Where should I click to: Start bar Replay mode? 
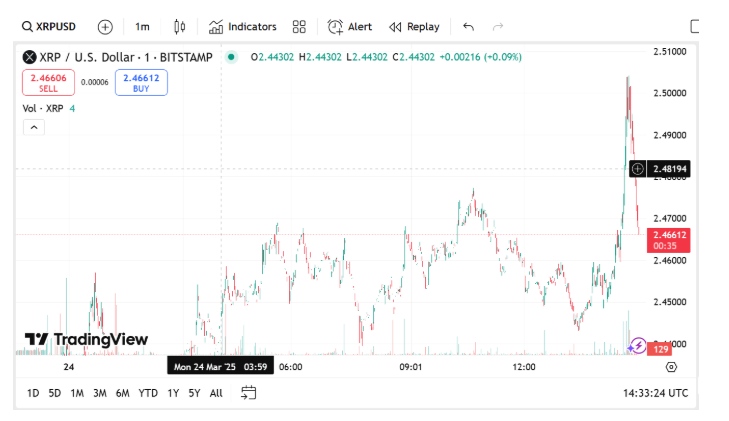pos(414,27)
